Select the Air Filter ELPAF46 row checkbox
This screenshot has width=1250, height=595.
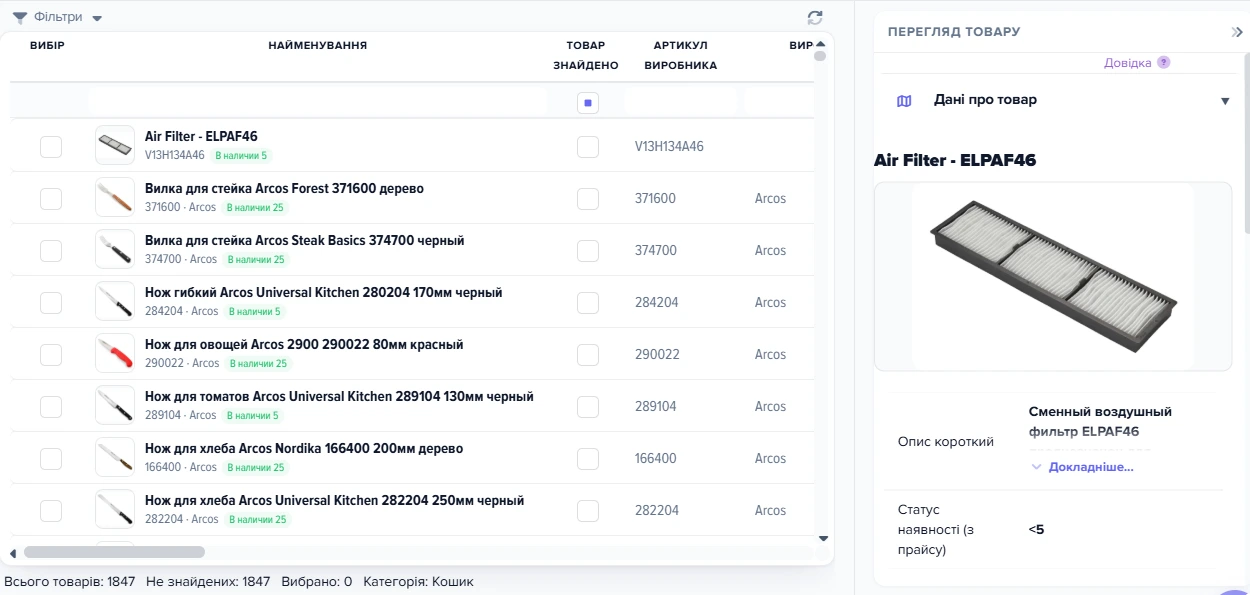[51, 147]
